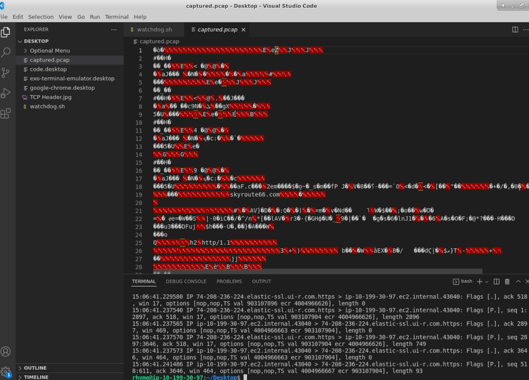Open the Search view in activity bar
Screen dimensions: 529x380
[6, 52]
